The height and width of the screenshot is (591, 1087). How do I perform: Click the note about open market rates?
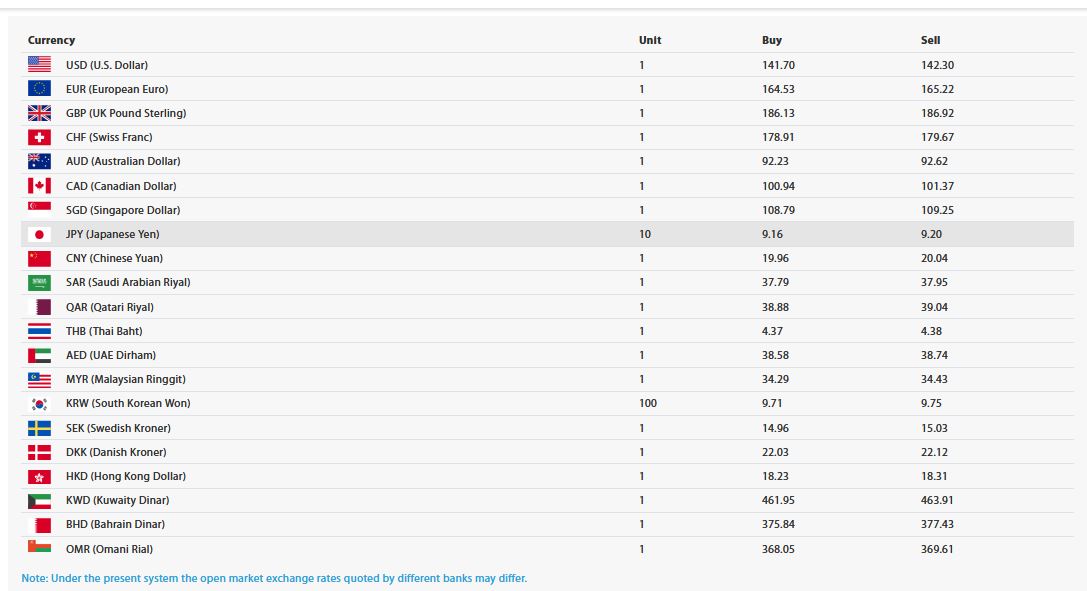pyautogui.click(x=274, y=578)
